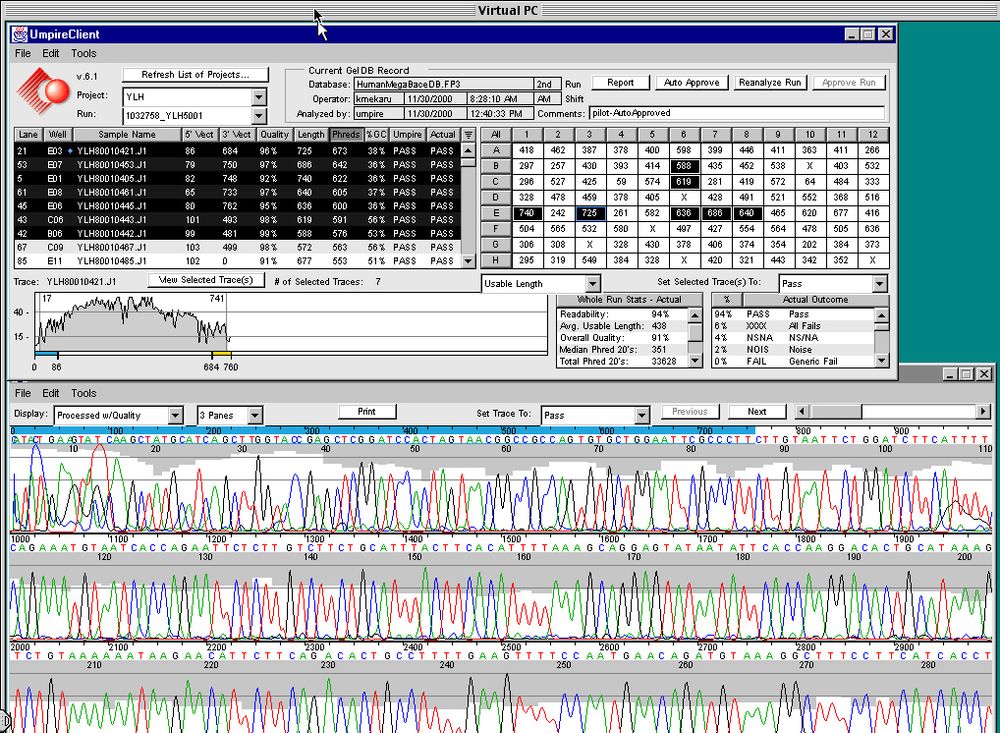Open the Tools menu in UmpireClient
This screenshot has height=733, width=1000.
[x=84, y=54]
